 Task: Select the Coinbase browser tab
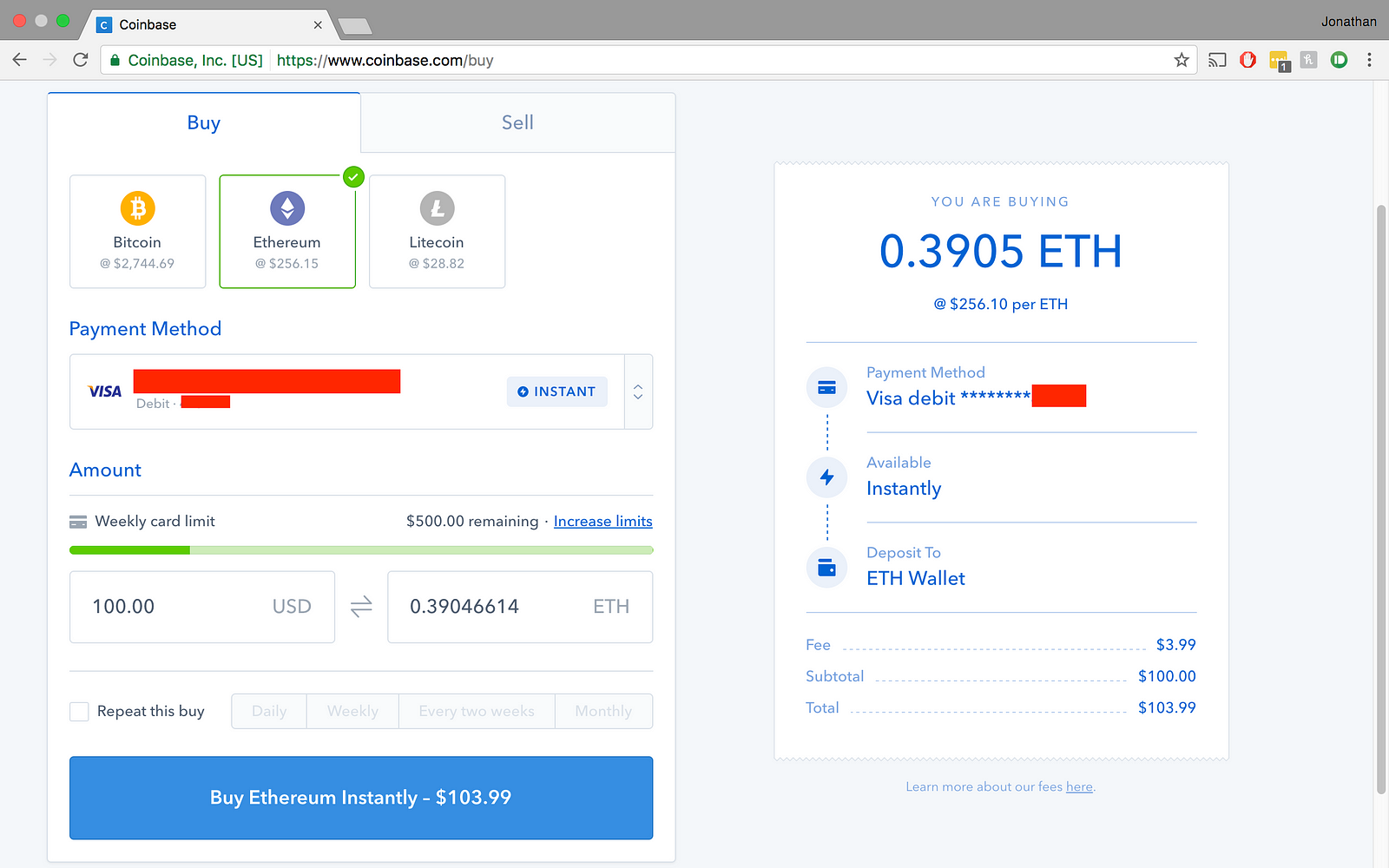[x=208, y=25]
